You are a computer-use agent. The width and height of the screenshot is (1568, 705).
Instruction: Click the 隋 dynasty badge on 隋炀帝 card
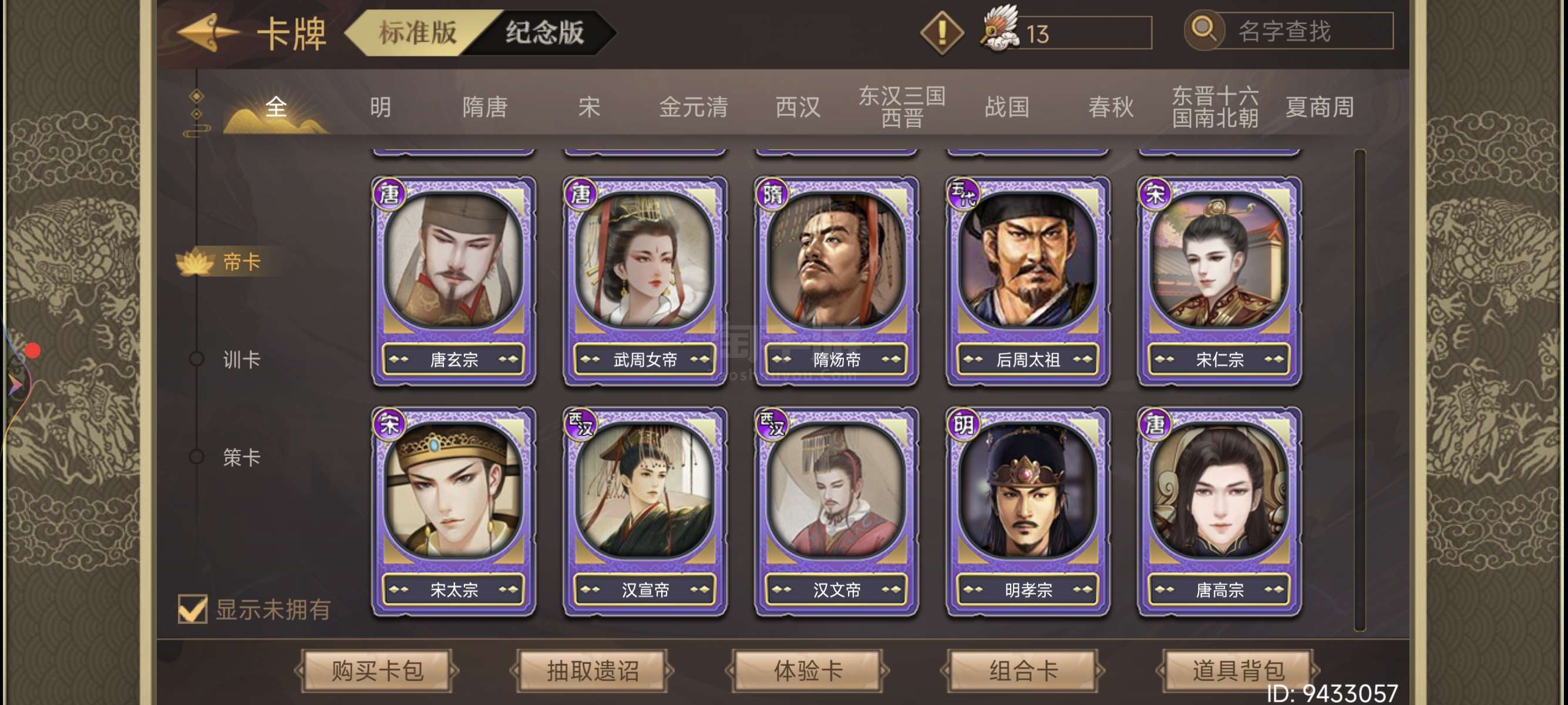tap(772, 194)
